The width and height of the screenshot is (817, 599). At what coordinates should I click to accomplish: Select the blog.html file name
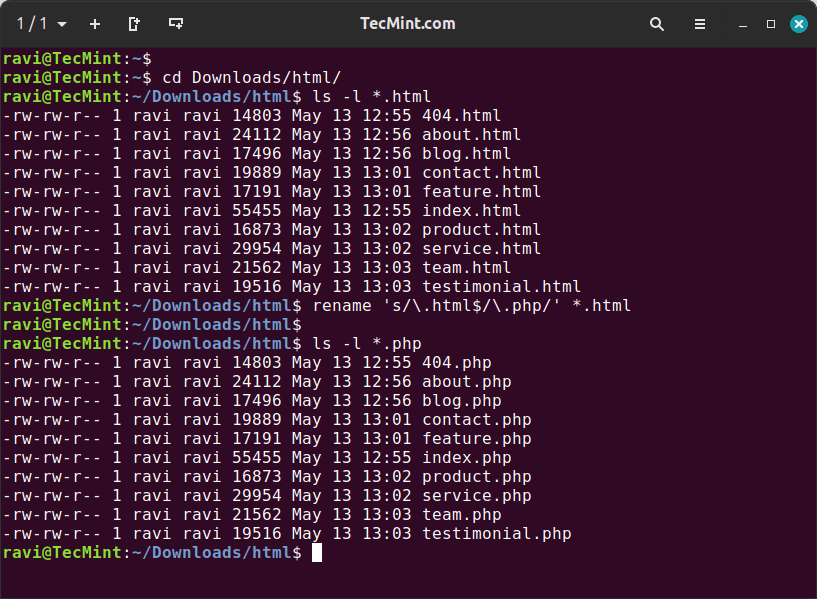coord(466,154)
